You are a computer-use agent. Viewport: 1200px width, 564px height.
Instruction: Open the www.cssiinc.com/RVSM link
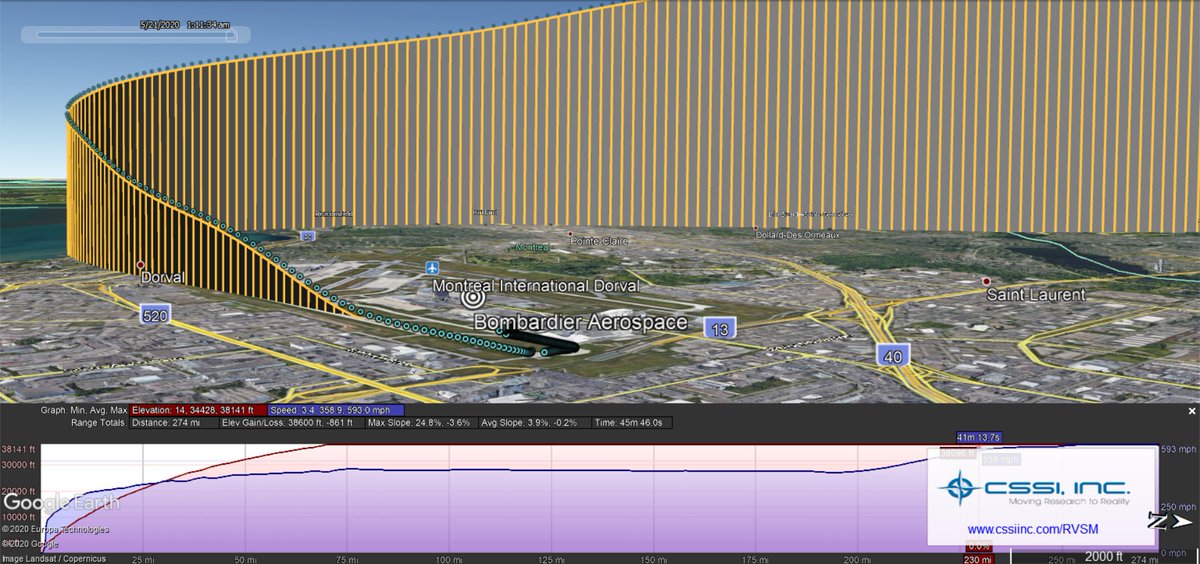[x=1031, y=527]
